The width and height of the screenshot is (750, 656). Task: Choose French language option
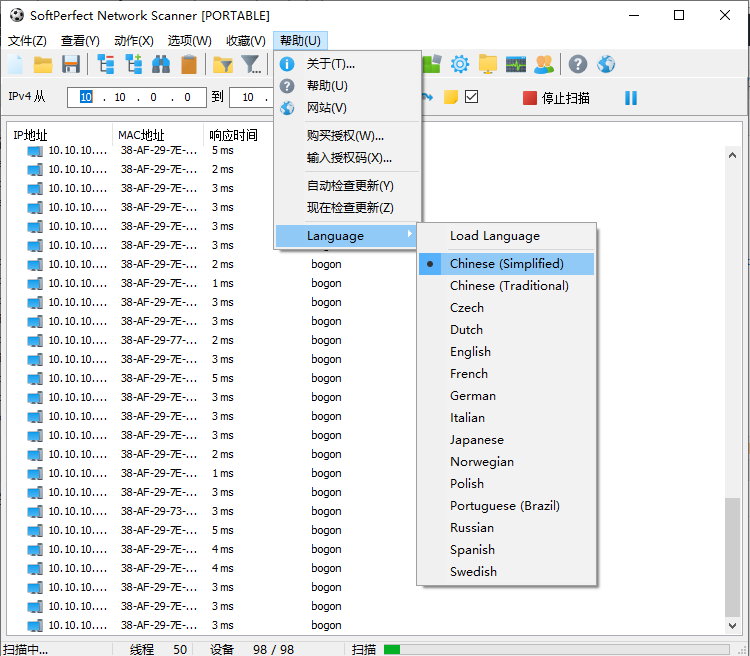507,374
